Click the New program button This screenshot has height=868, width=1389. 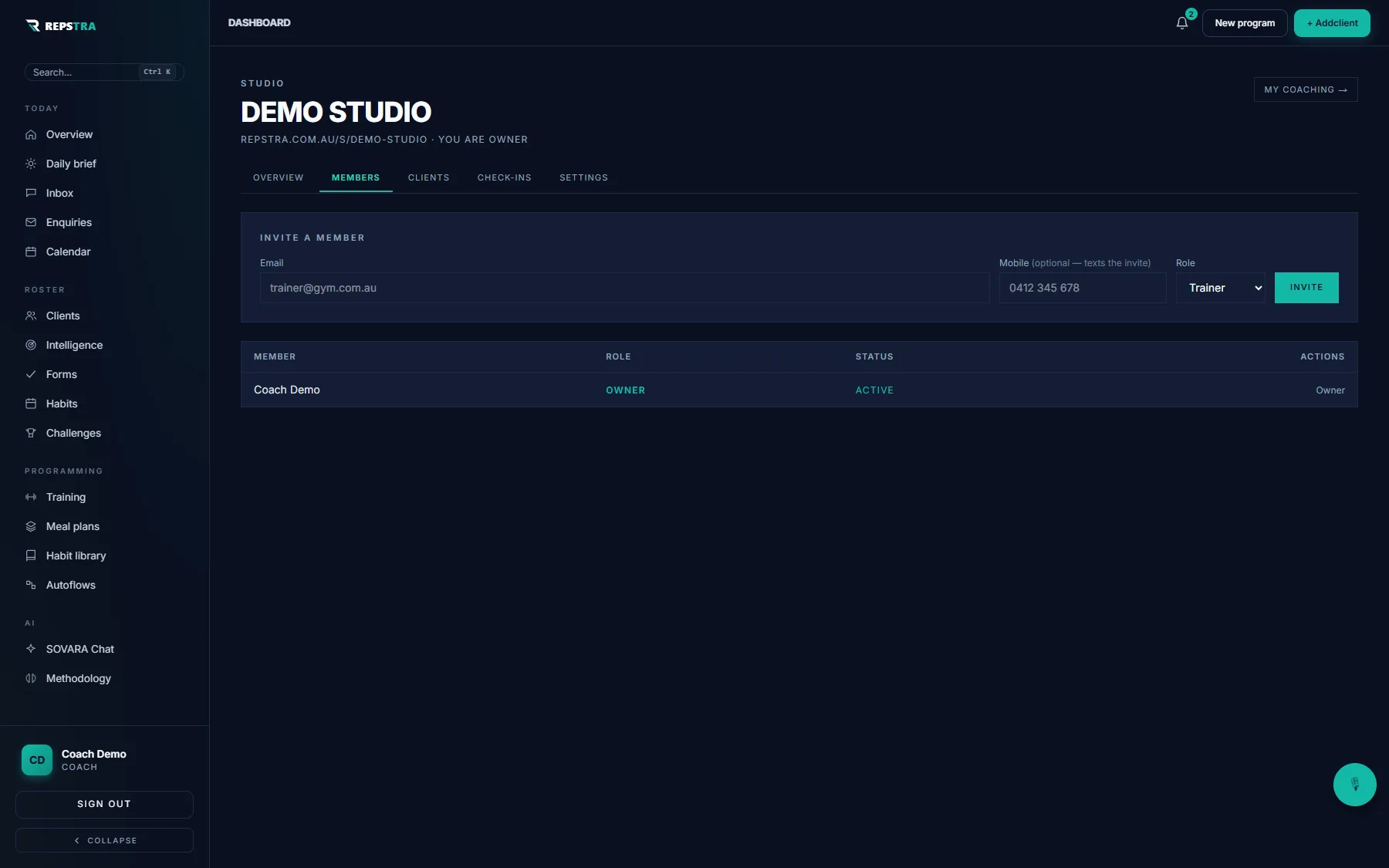(x=1245, y=23)
